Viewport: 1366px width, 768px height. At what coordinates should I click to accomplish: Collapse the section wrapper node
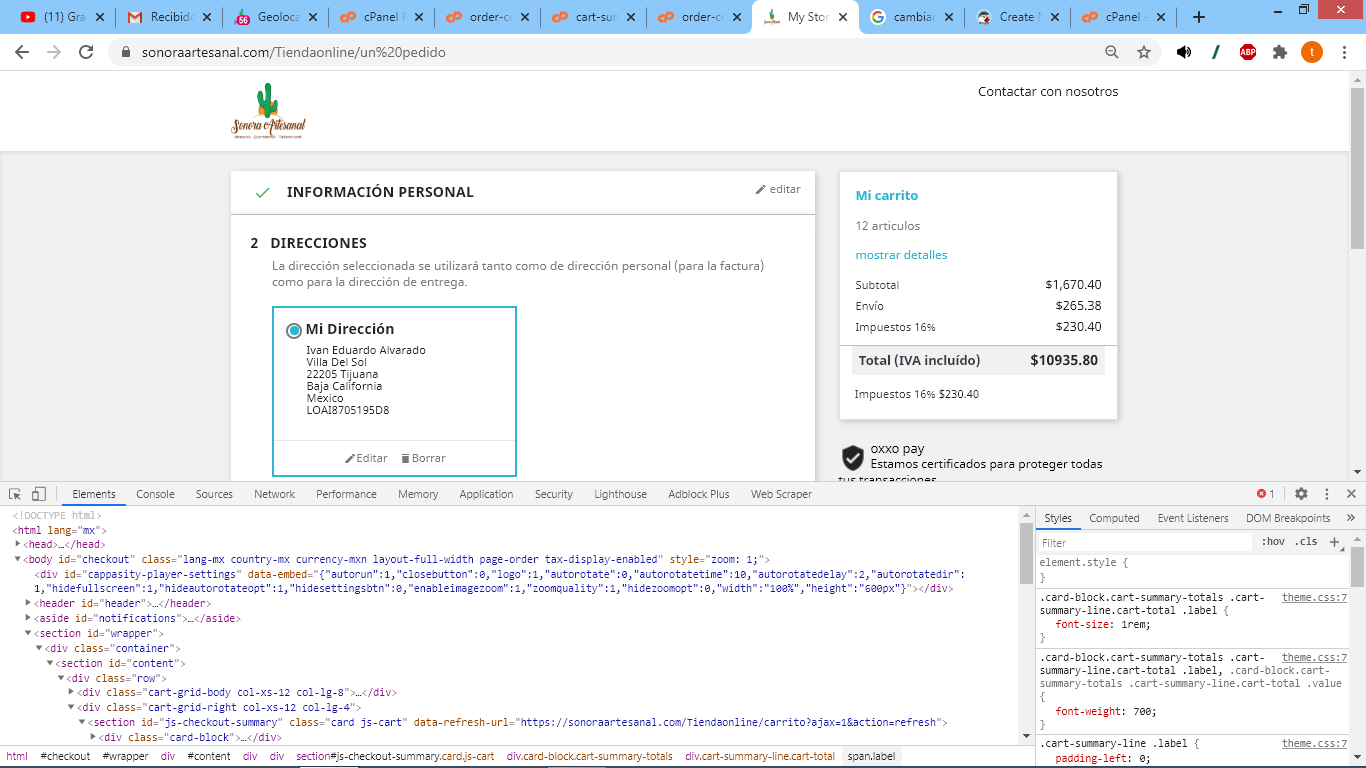click(x=29, y=634)
